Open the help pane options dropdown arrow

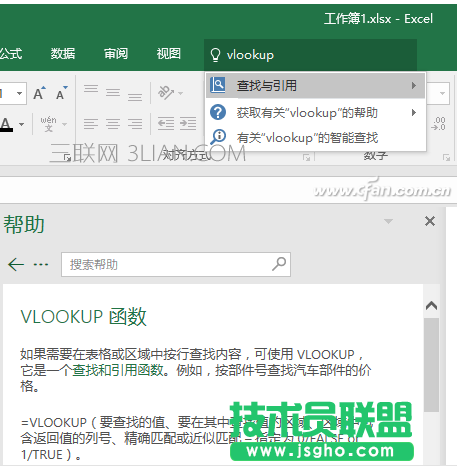coord(388,221)
